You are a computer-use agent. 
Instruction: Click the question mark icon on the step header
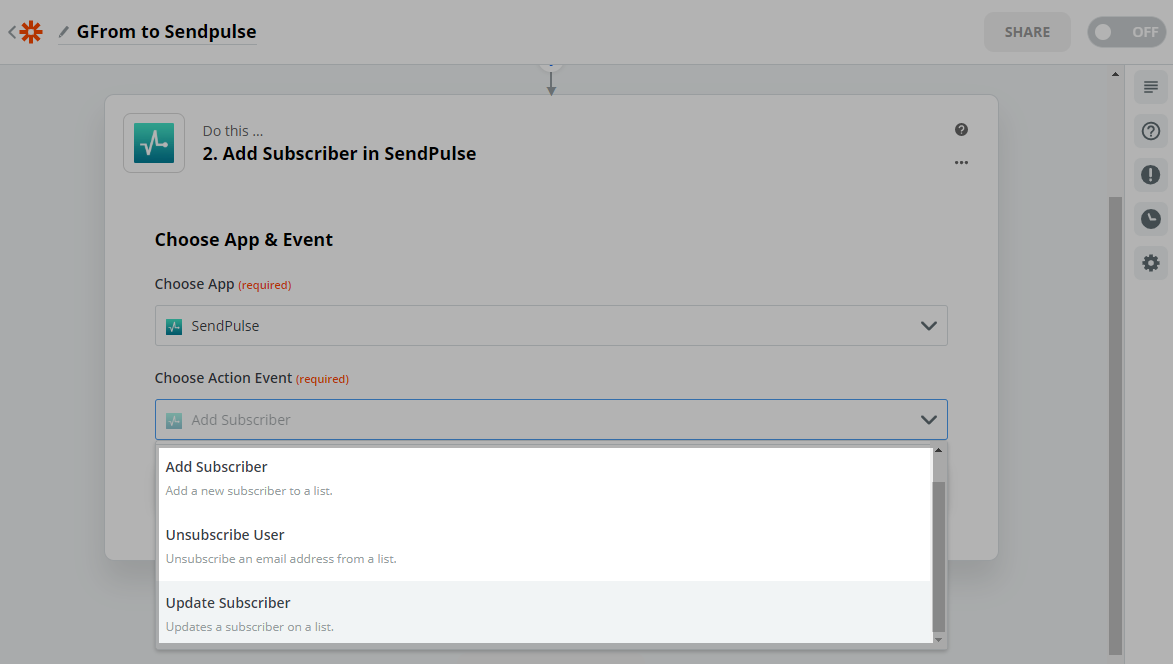[x=961, y=129]
